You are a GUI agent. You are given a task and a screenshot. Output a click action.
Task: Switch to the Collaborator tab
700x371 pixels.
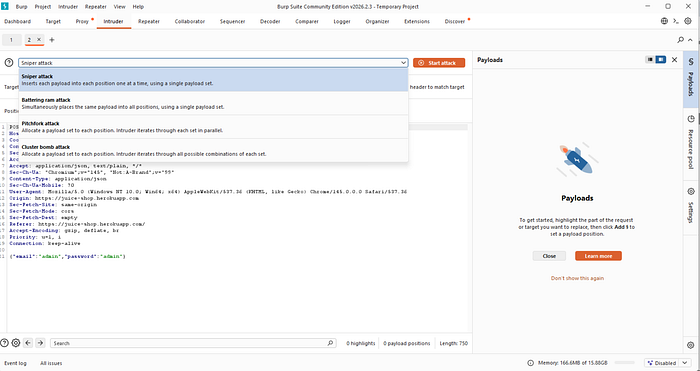[190, 21]
